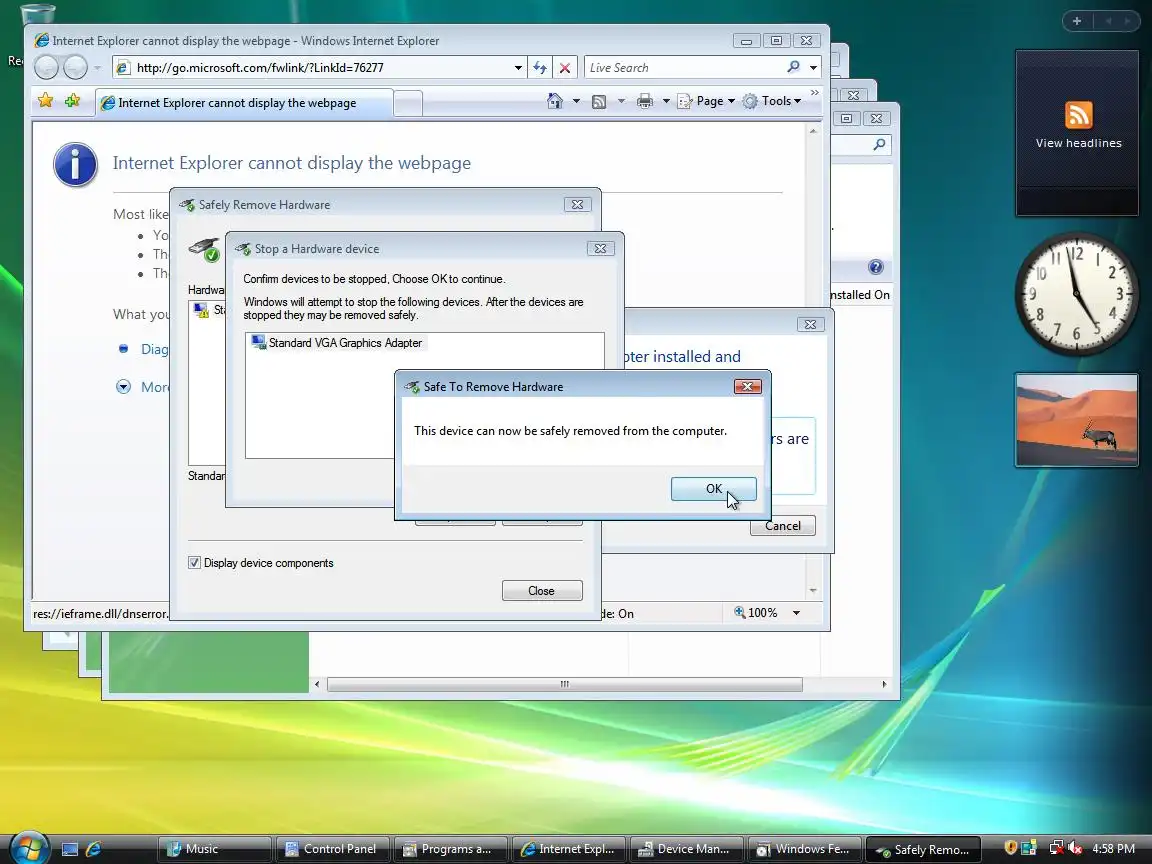The image size is (1152, 864).
Task: Switch to Programs taskbar button
Action: coord(450,849)
